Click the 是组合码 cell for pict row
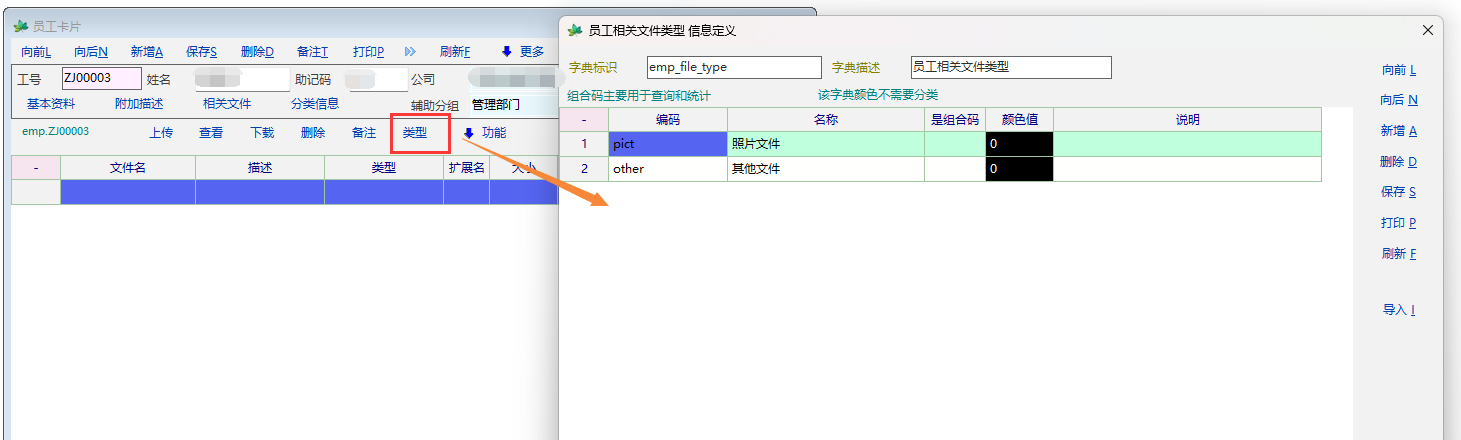 pos(954,144)
